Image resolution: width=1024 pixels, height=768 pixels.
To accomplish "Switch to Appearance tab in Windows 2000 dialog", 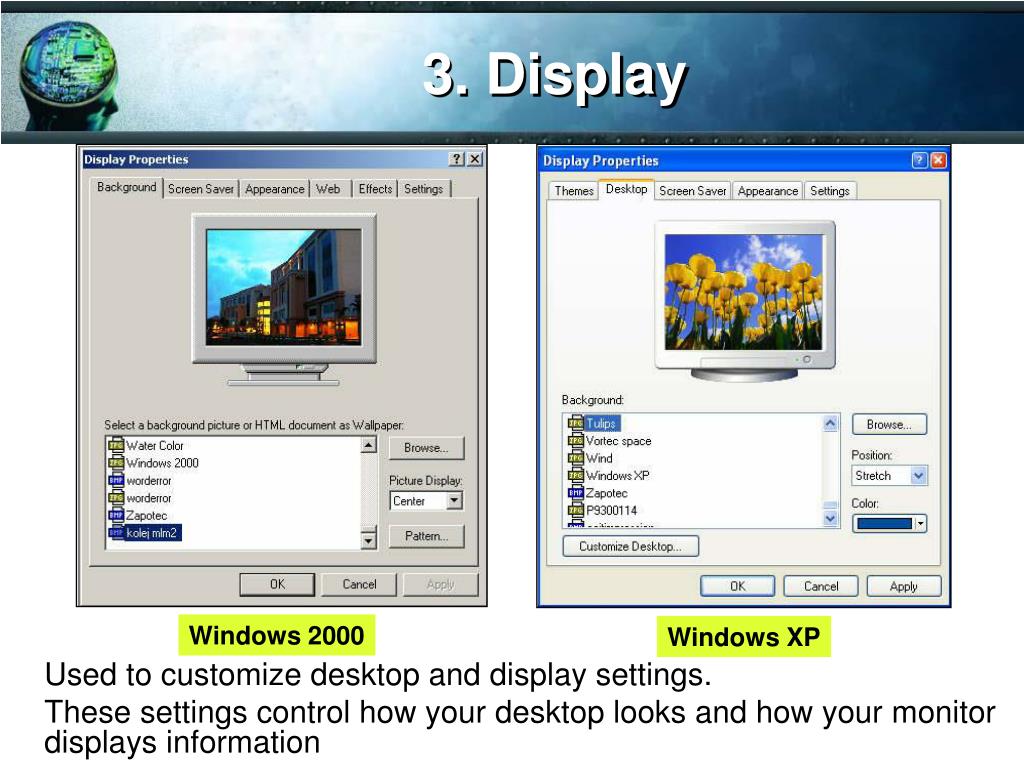I will point(274,189).
